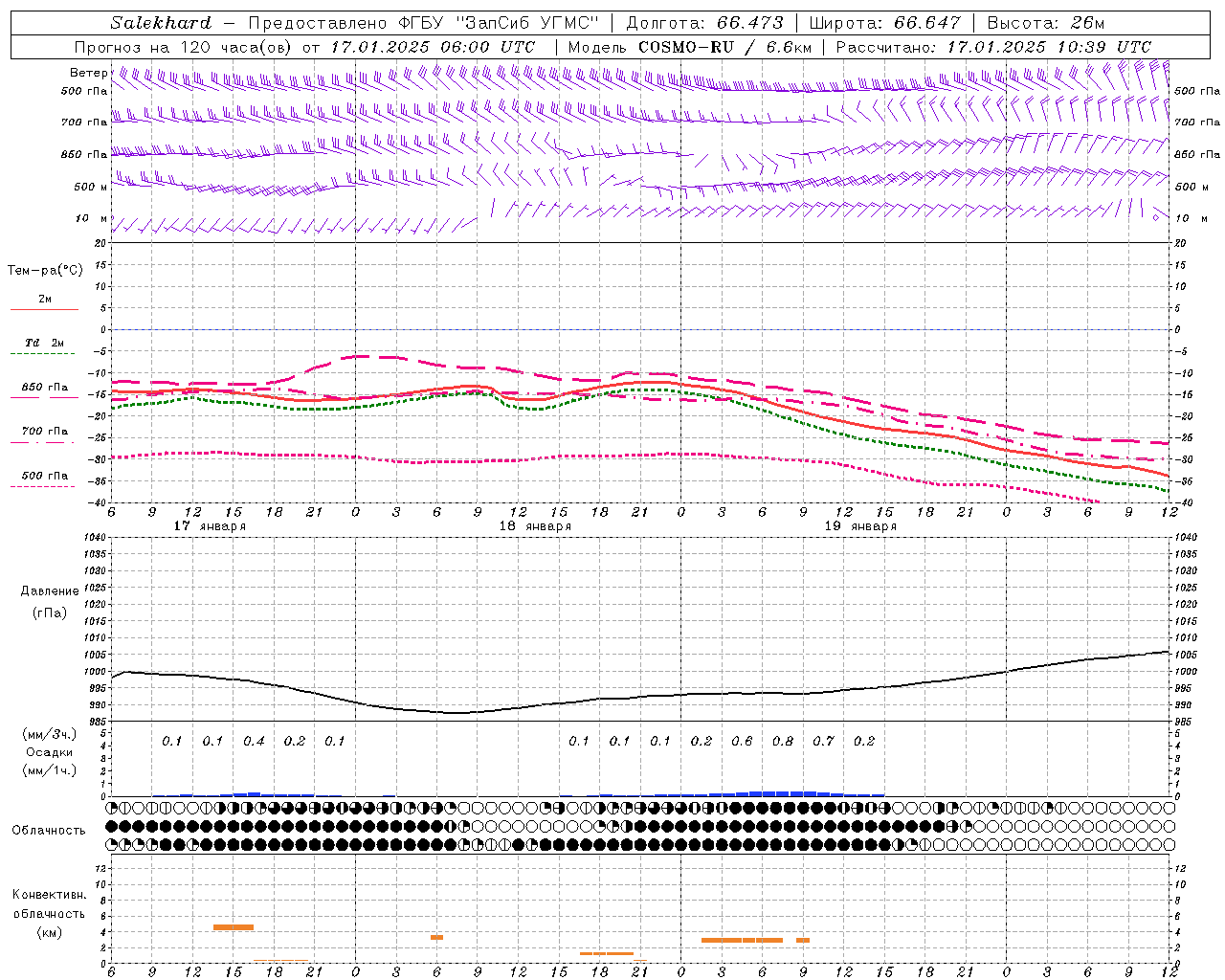Viewport: 1225px width, 980px height.
Task: Click the 'Рассчитано: 17.01.2025 10:39 UTC' timestamp
Action: coord(993,47)
